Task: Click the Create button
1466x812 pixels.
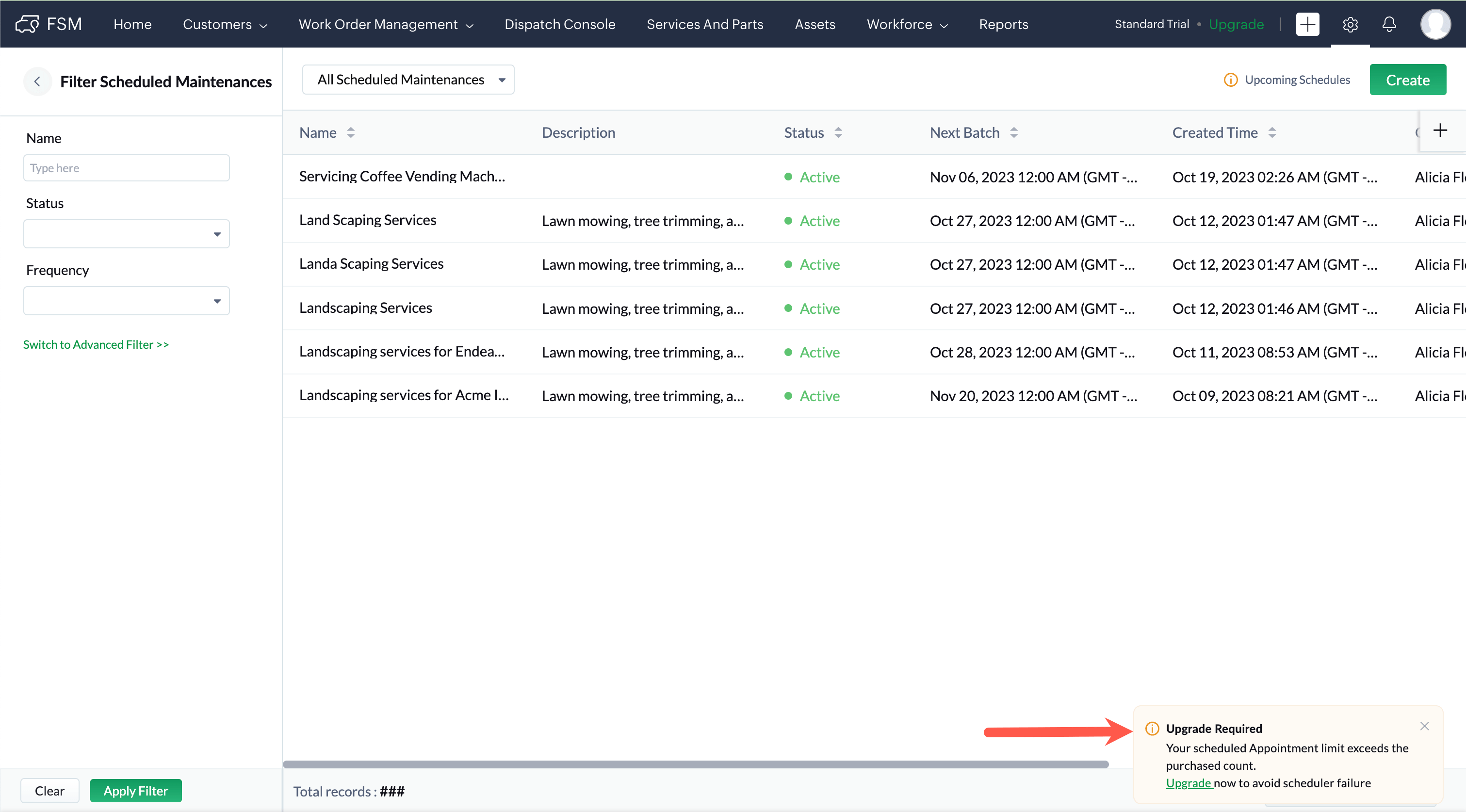Action: click(x=1407, y=80)
